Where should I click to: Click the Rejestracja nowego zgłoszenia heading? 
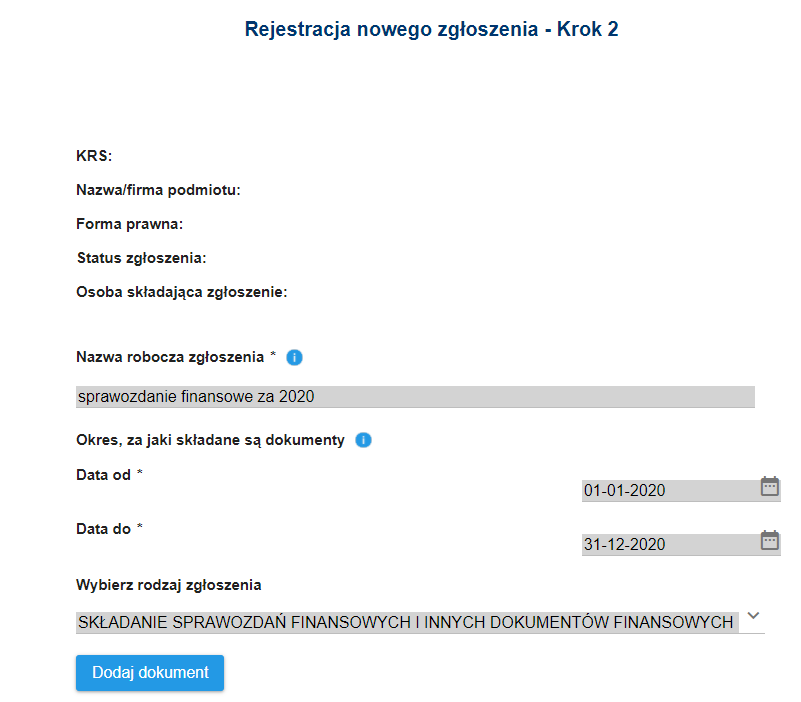click(431, 30)
